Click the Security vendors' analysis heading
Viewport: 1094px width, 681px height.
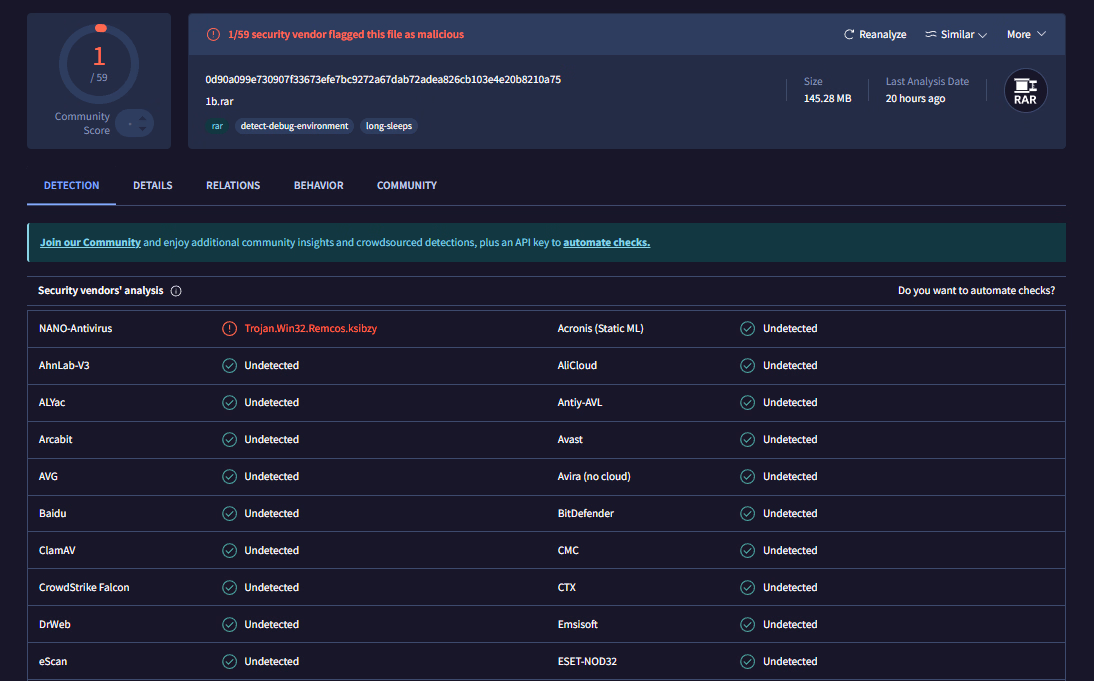tap(100, 291)
